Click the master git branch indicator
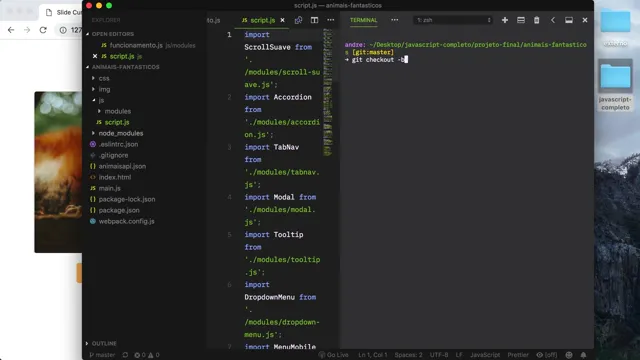Screen dimensions: 640x360 [102, 355]
